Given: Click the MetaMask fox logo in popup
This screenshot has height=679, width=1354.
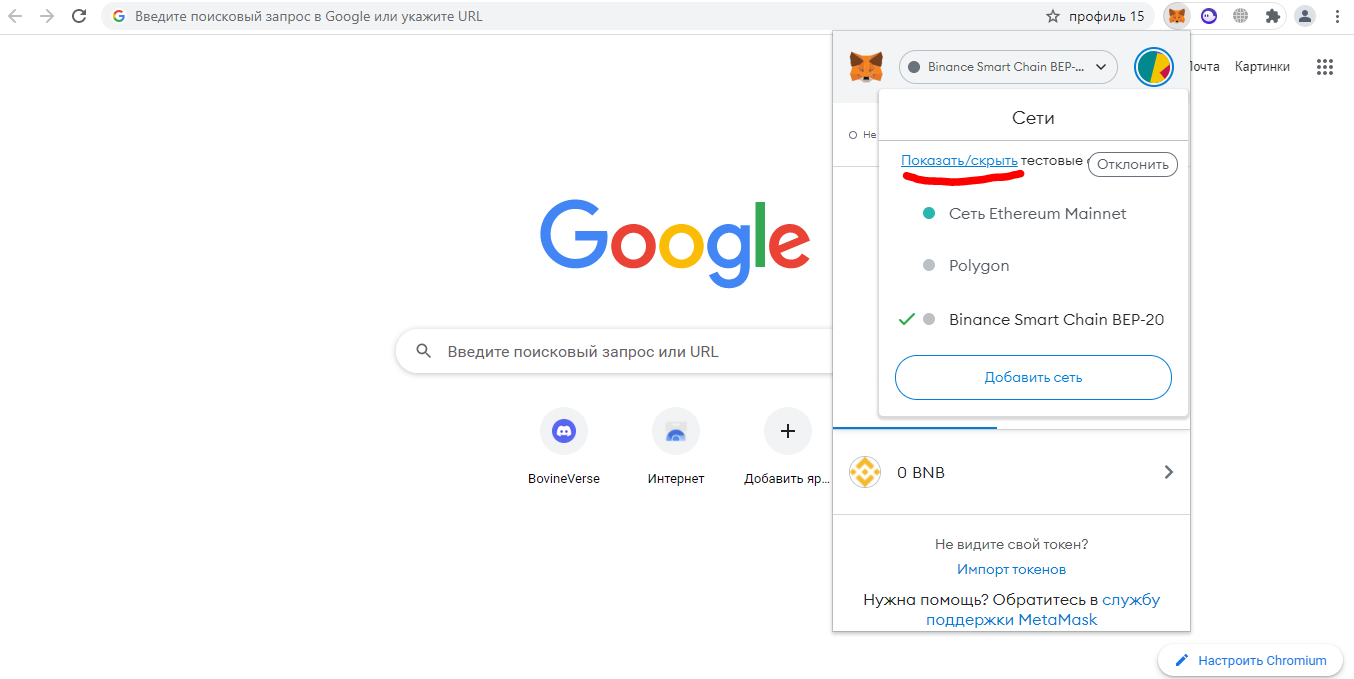Looking at the screenshot, I should [866, 67].
